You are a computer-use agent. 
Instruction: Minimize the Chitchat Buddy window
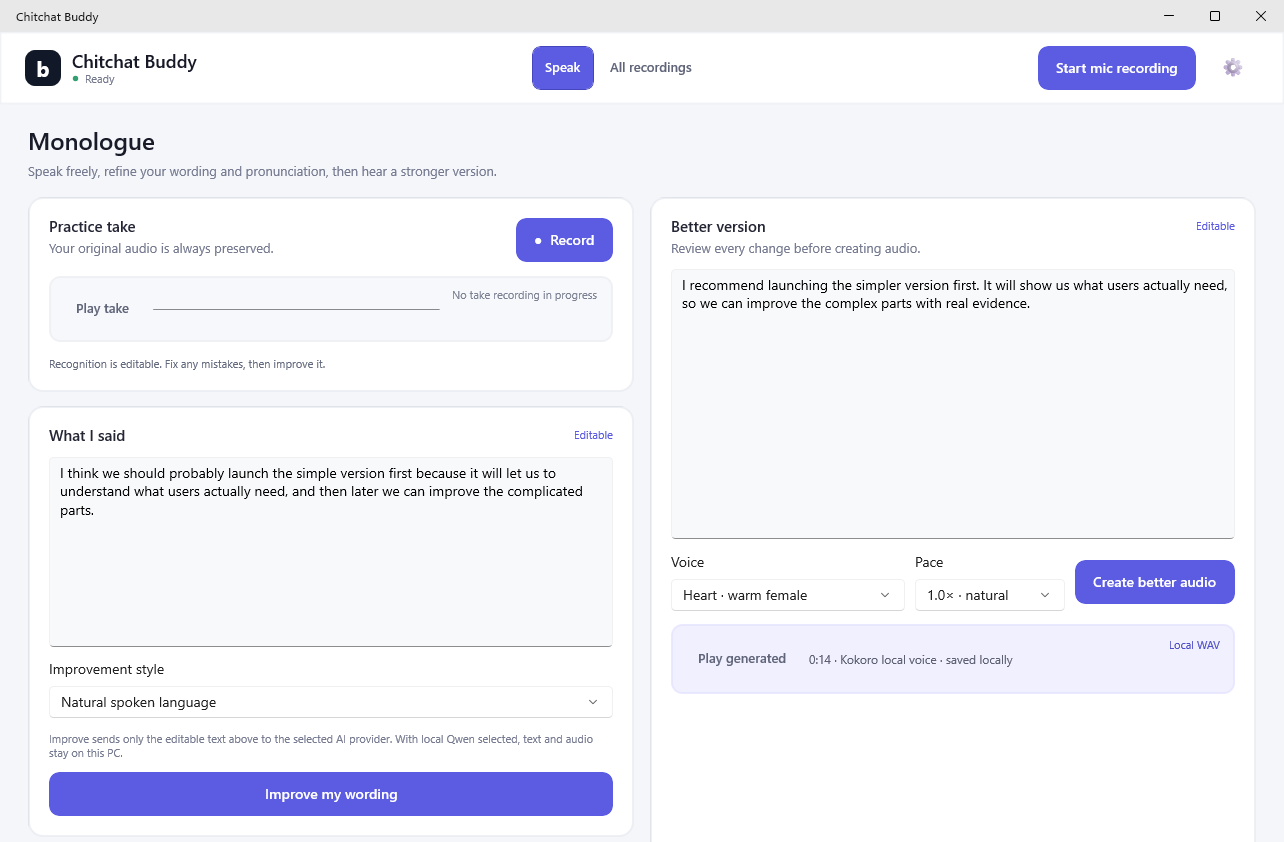[1169, 16]
